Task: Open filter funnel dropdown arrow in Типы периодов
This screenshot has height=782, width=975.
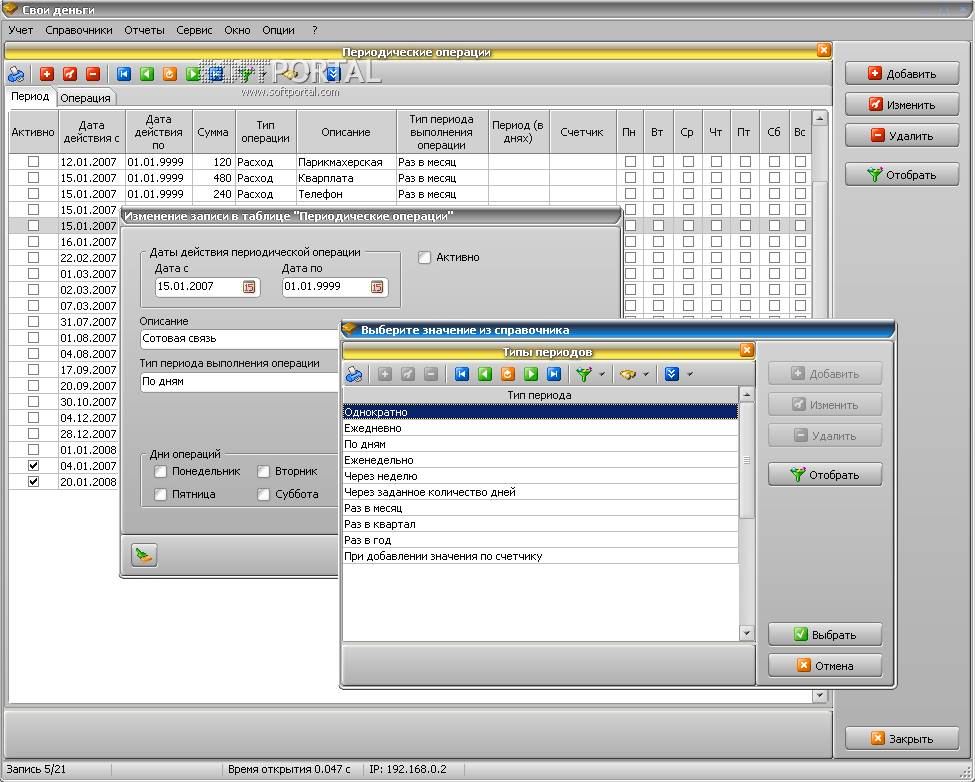Action: coord(602,375)
